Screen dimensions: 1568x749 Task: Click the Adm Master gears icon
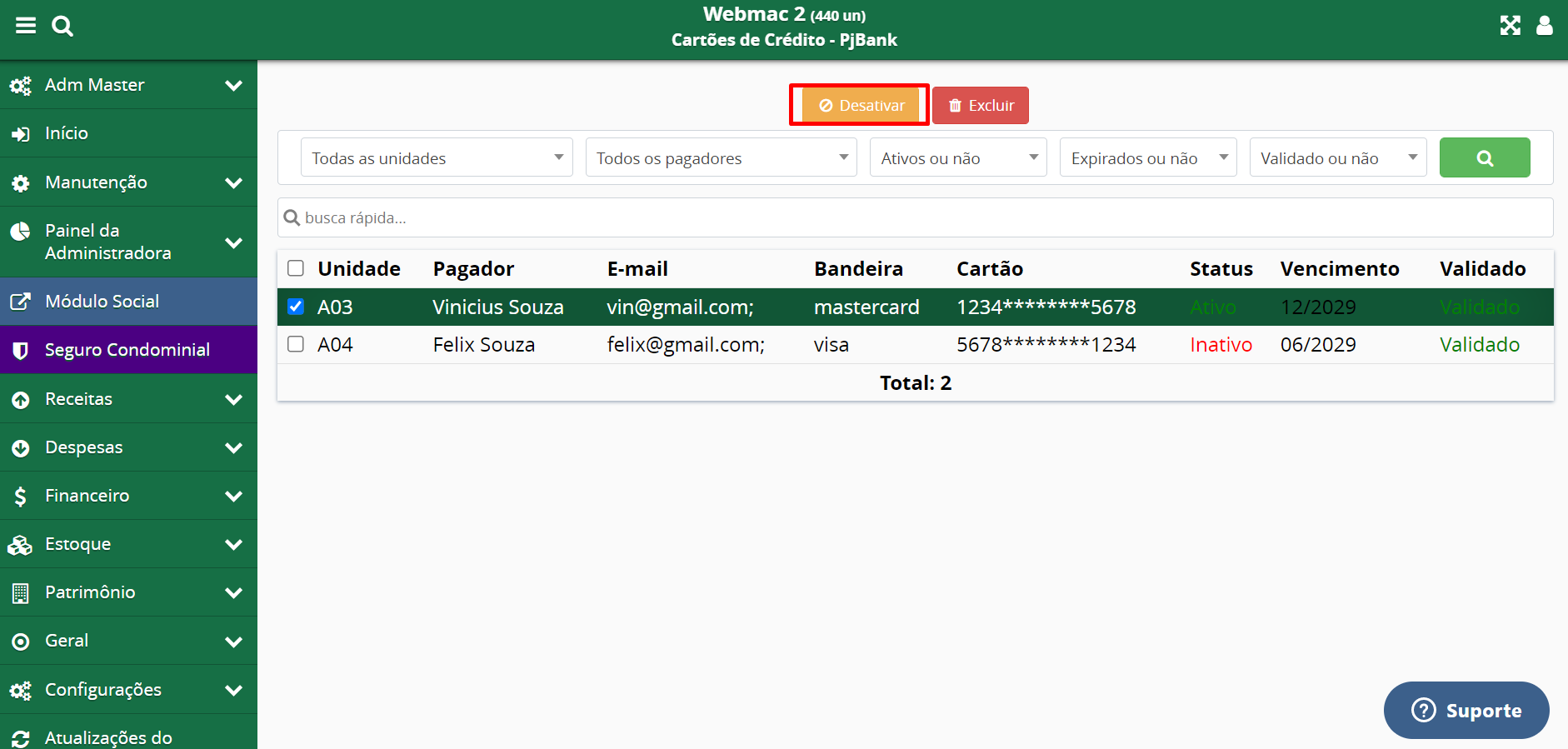click(21, 85)
